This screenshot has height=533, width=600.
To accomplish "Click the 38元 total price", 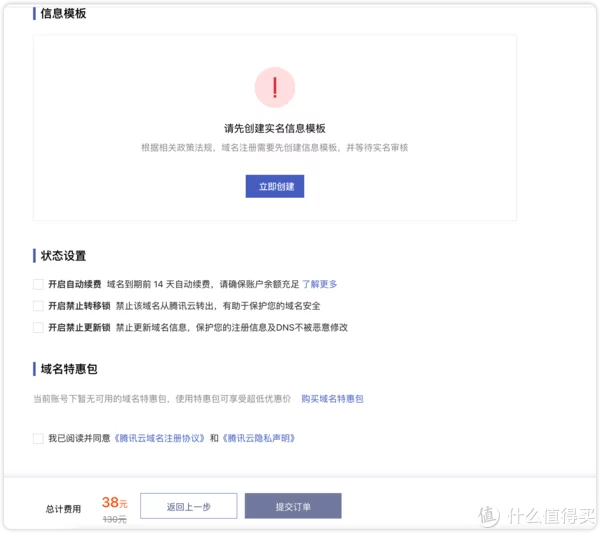I will tap(114, 502).
